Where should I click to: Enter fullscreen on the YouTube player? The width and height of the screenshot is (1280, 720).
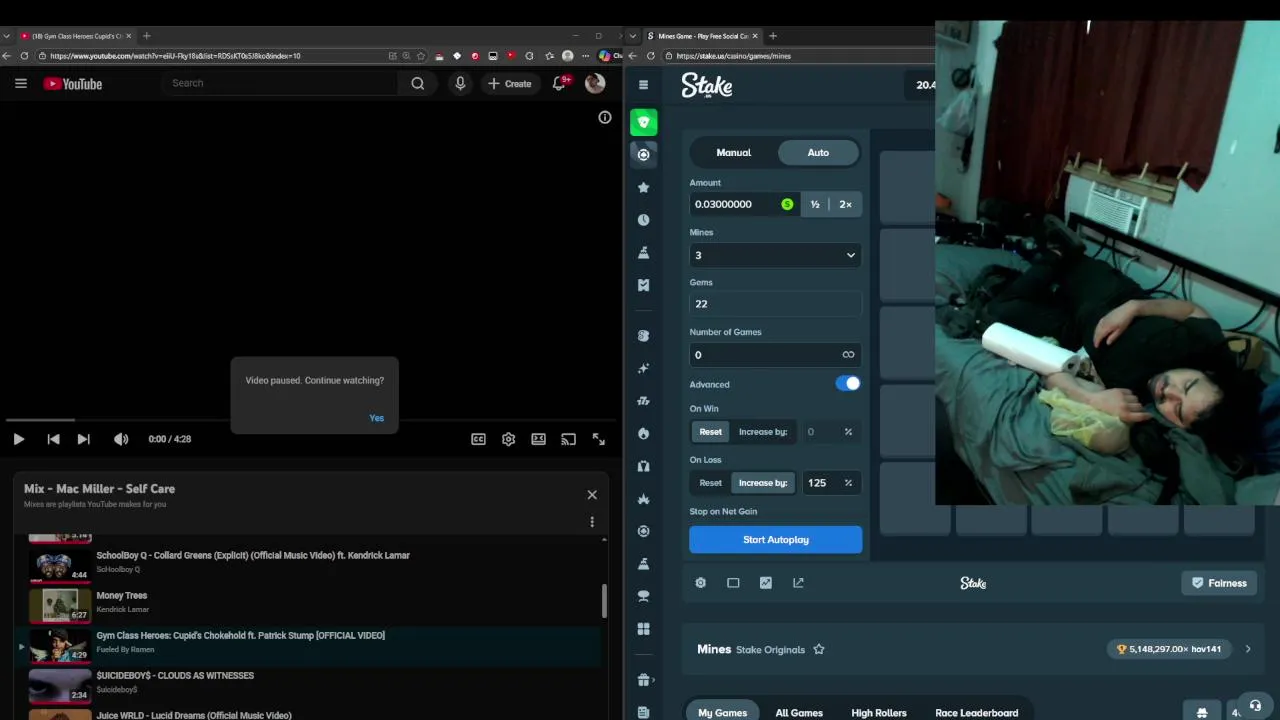click(x=598, y=439)
